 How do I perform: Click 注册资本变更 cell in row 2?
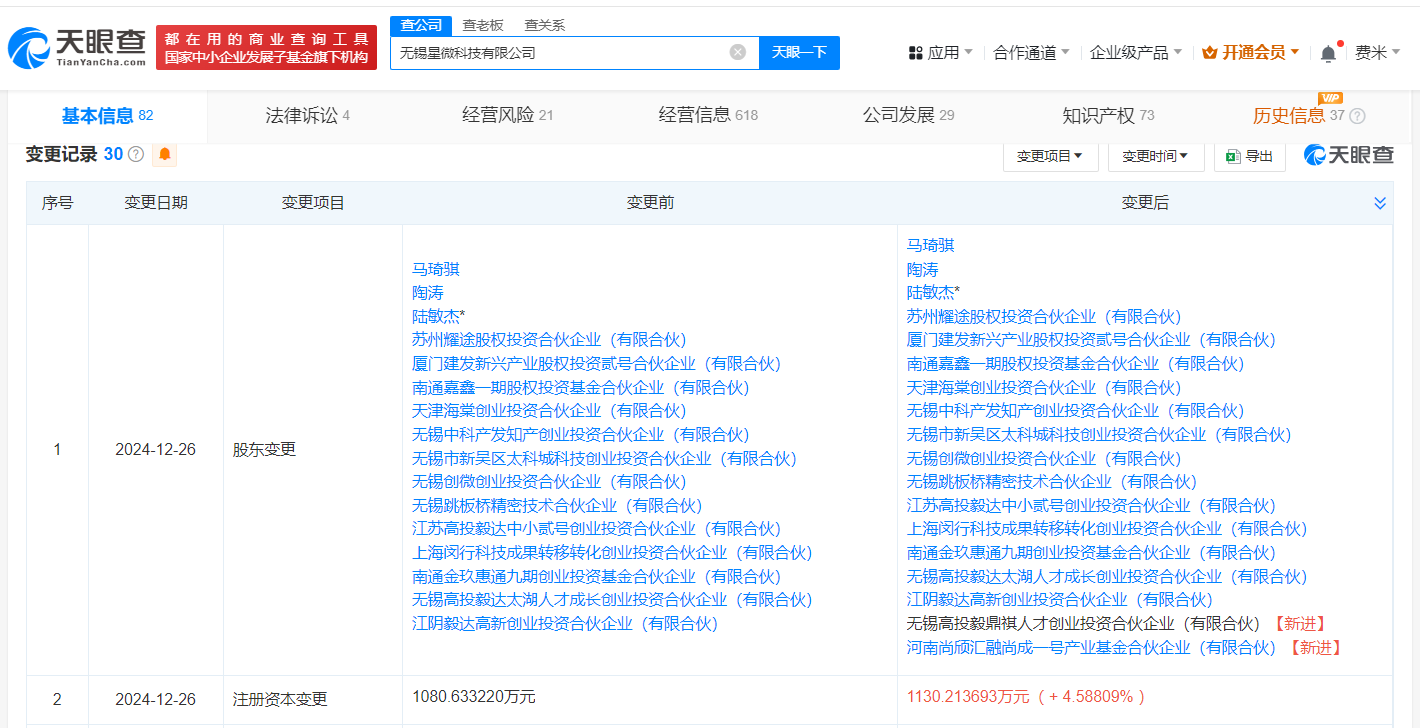tap(280, 699)
